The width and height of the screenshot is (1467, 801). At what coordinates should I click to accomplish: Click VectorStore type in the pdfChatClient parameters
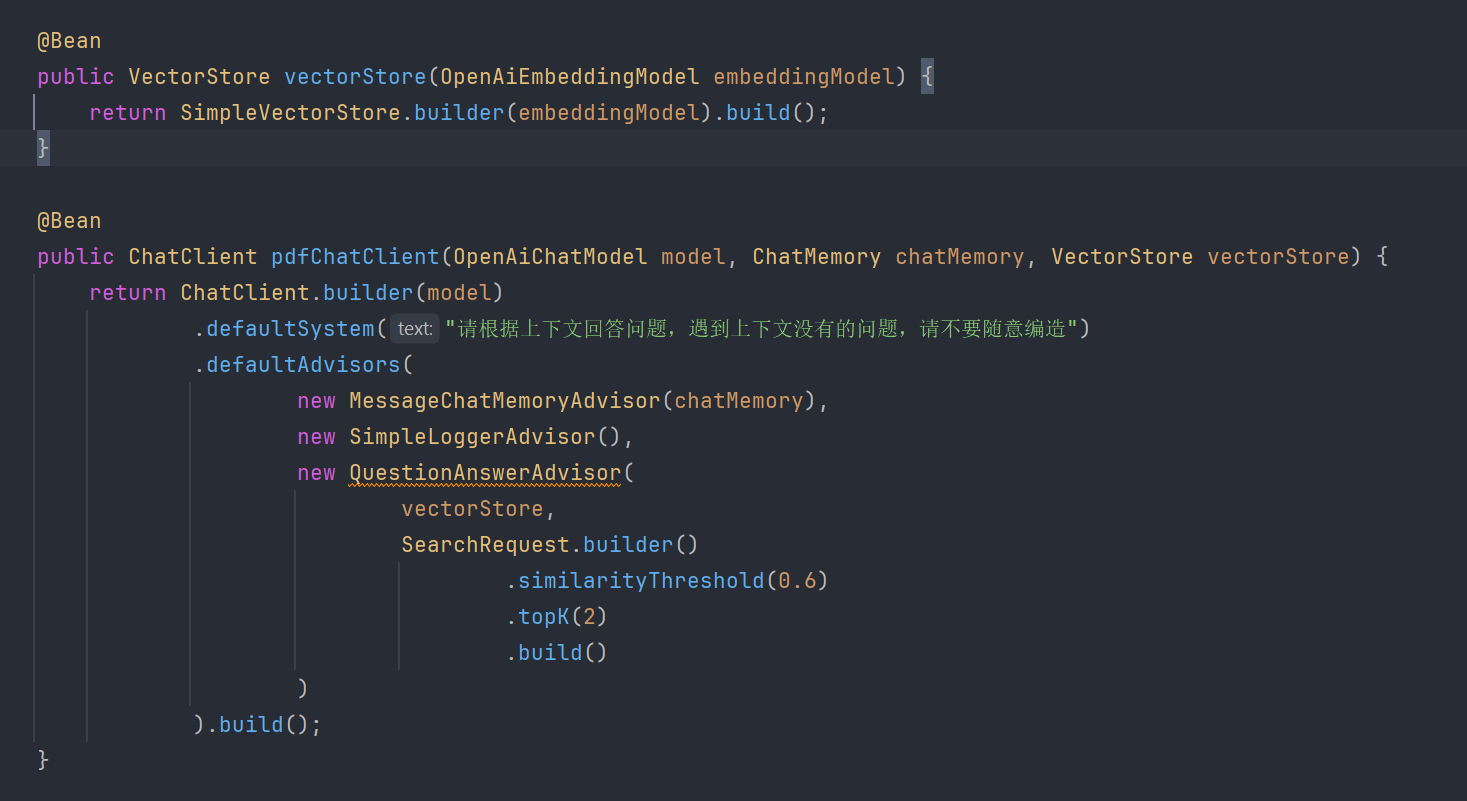[1122, 257]
